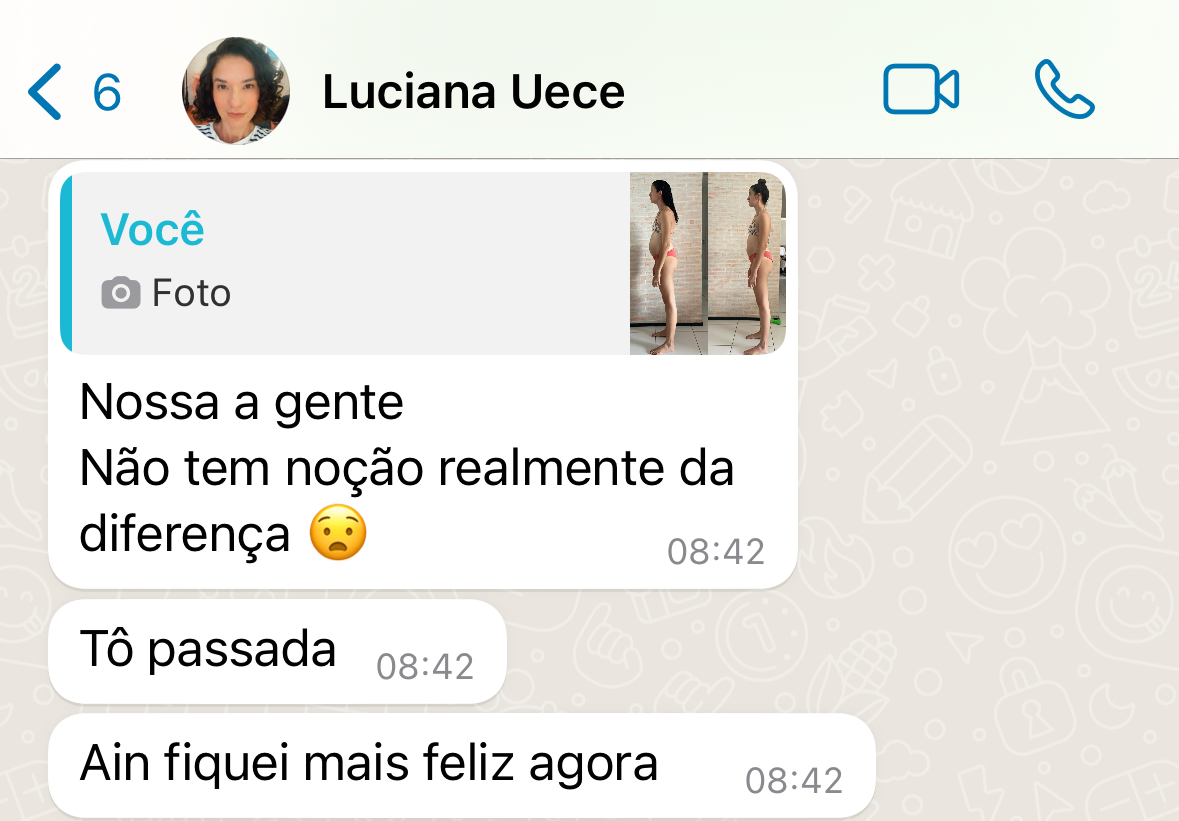Start a video call with Luciana Uece
This screenshot has width=1179, height=821.
[x=920, y=89]
